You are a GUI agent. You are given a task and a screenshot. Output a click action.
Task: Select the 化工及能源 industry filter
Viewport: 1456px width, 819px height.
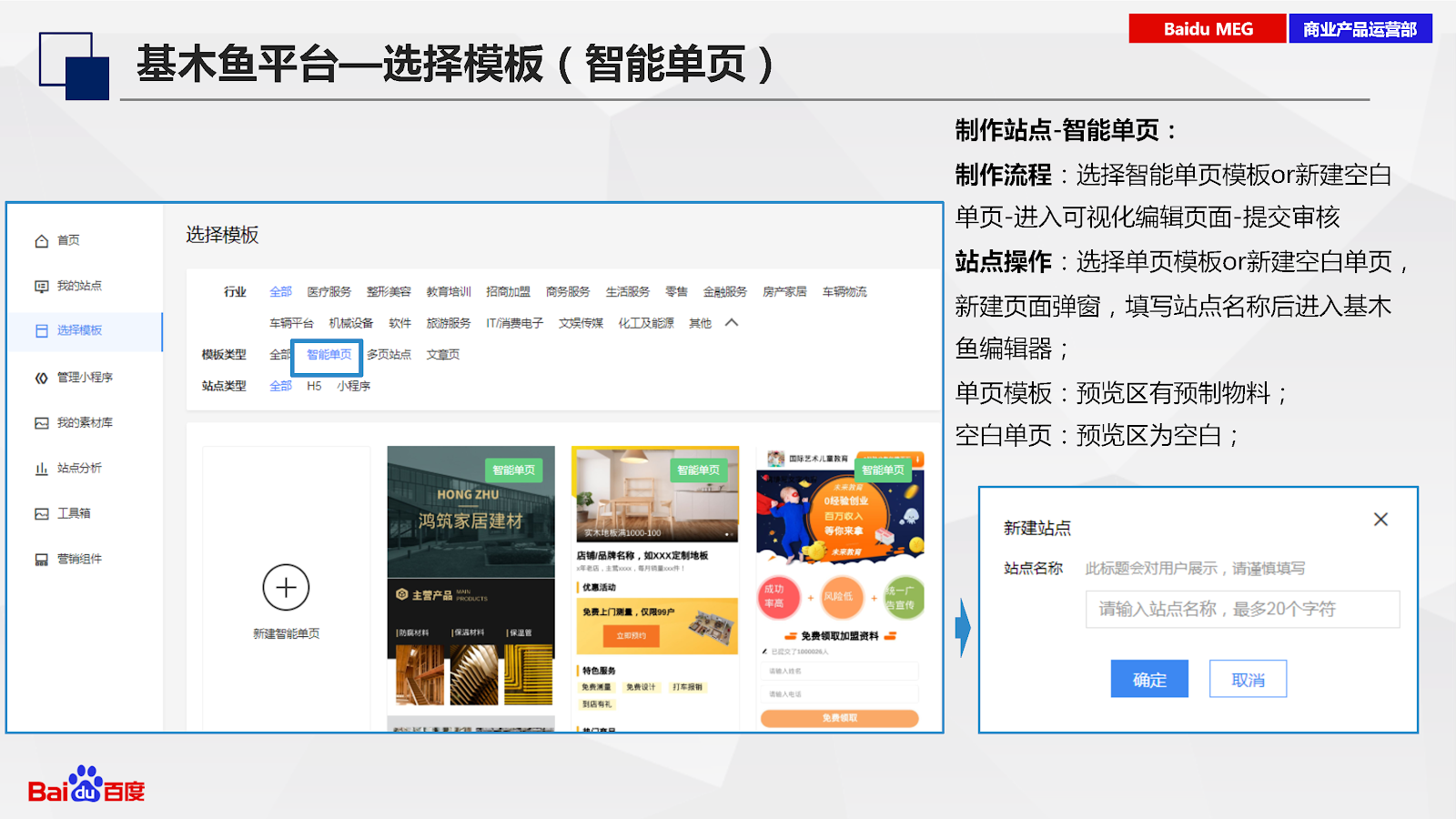[x=646, y=323]
